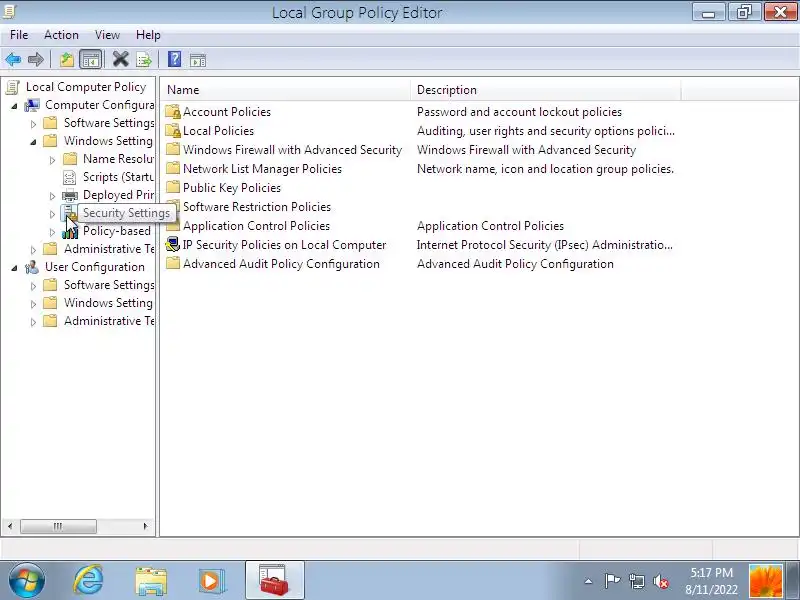800x600 pixels.
Task: Click the Deployed Printers printer icon
Action: click(x=69, y=195)
